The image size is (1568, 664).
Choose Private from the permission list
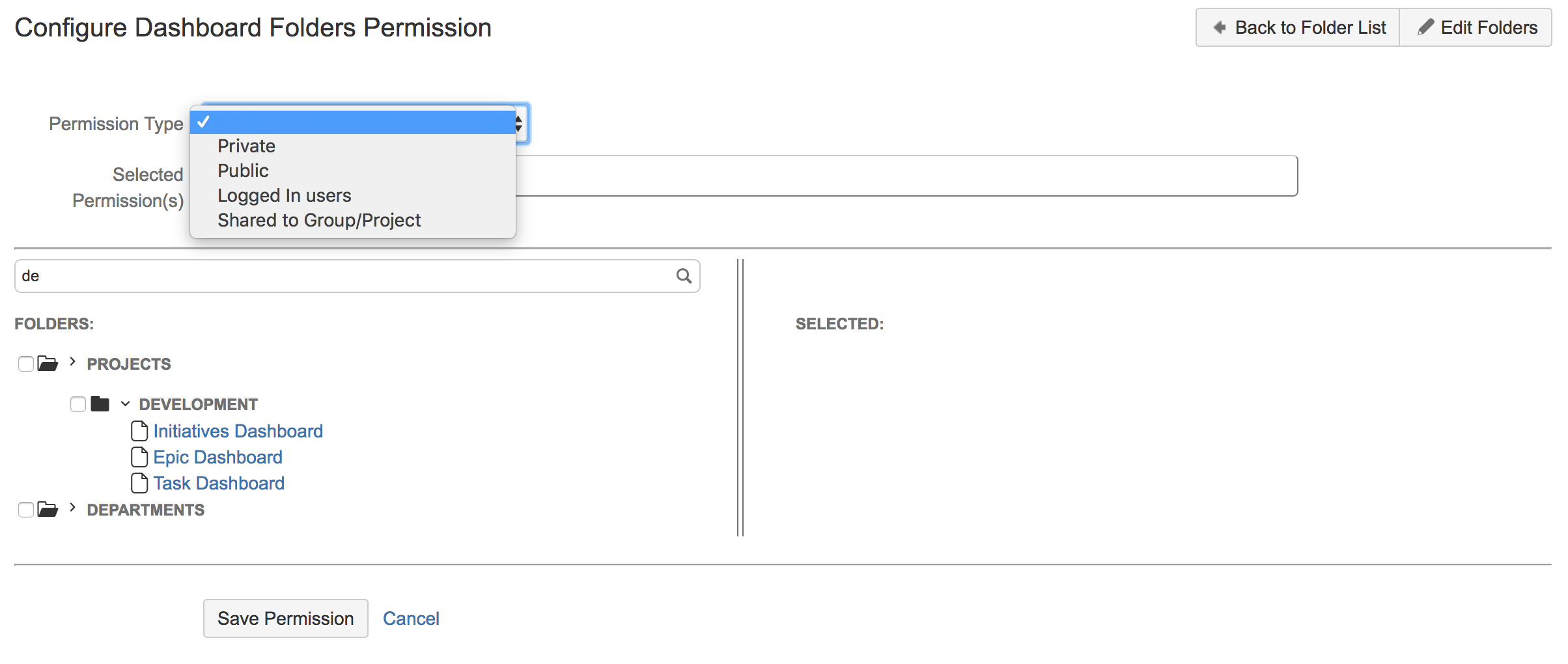click(246, 146)
